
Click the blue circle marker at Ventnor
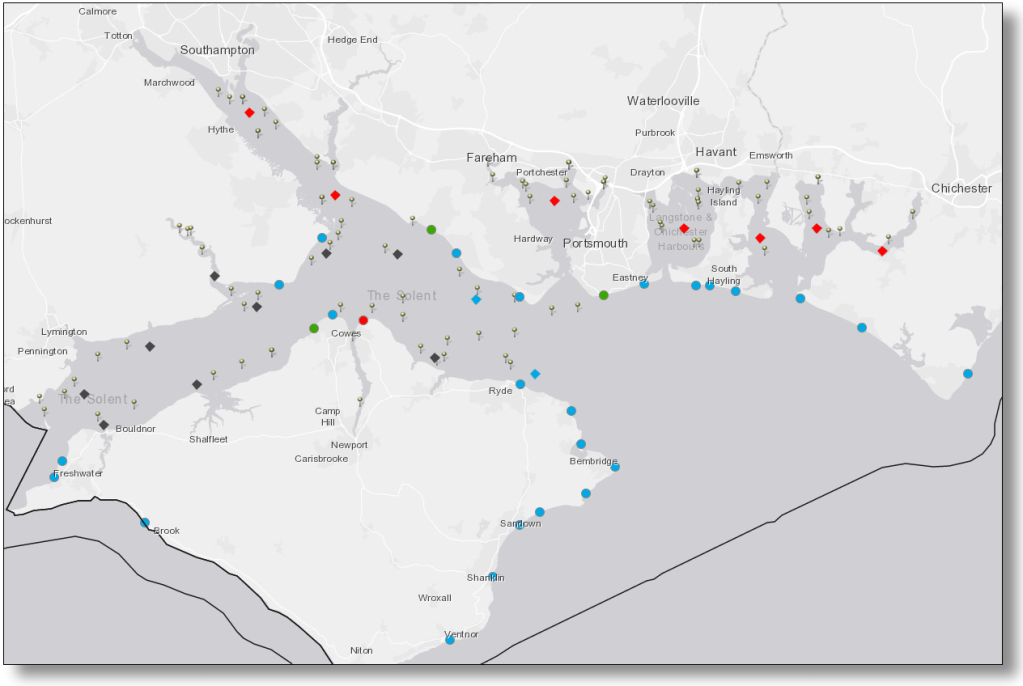(449, 640)
